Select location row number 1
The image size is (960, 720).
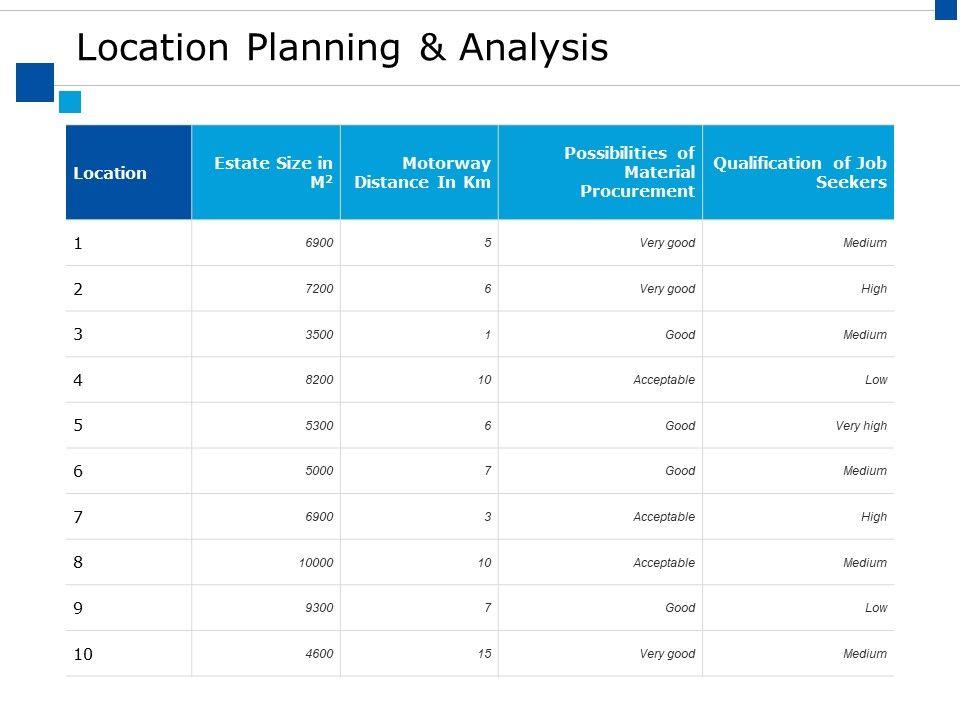[x=78, y=243]
